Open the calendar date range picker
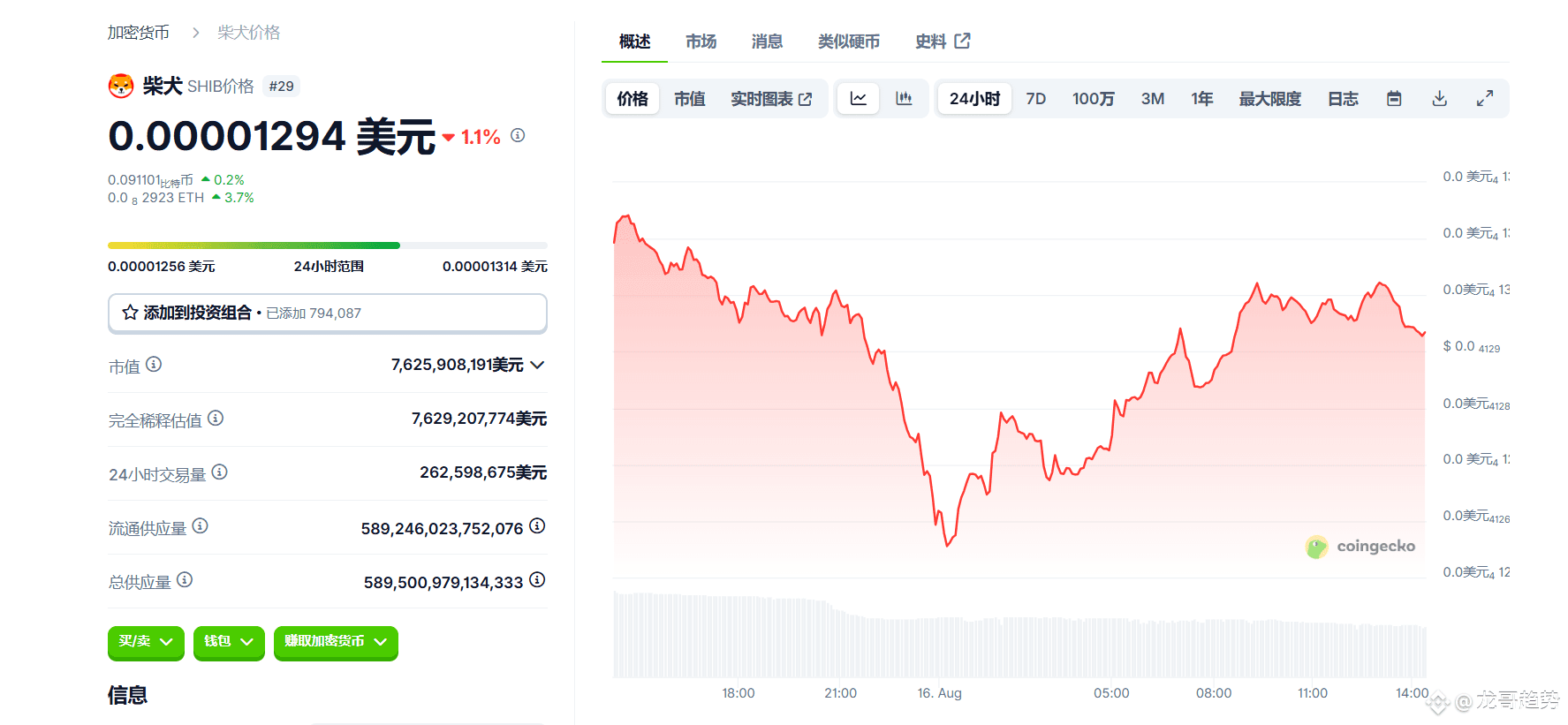This screenshot has height=725, width=1568. (1394, 99)
